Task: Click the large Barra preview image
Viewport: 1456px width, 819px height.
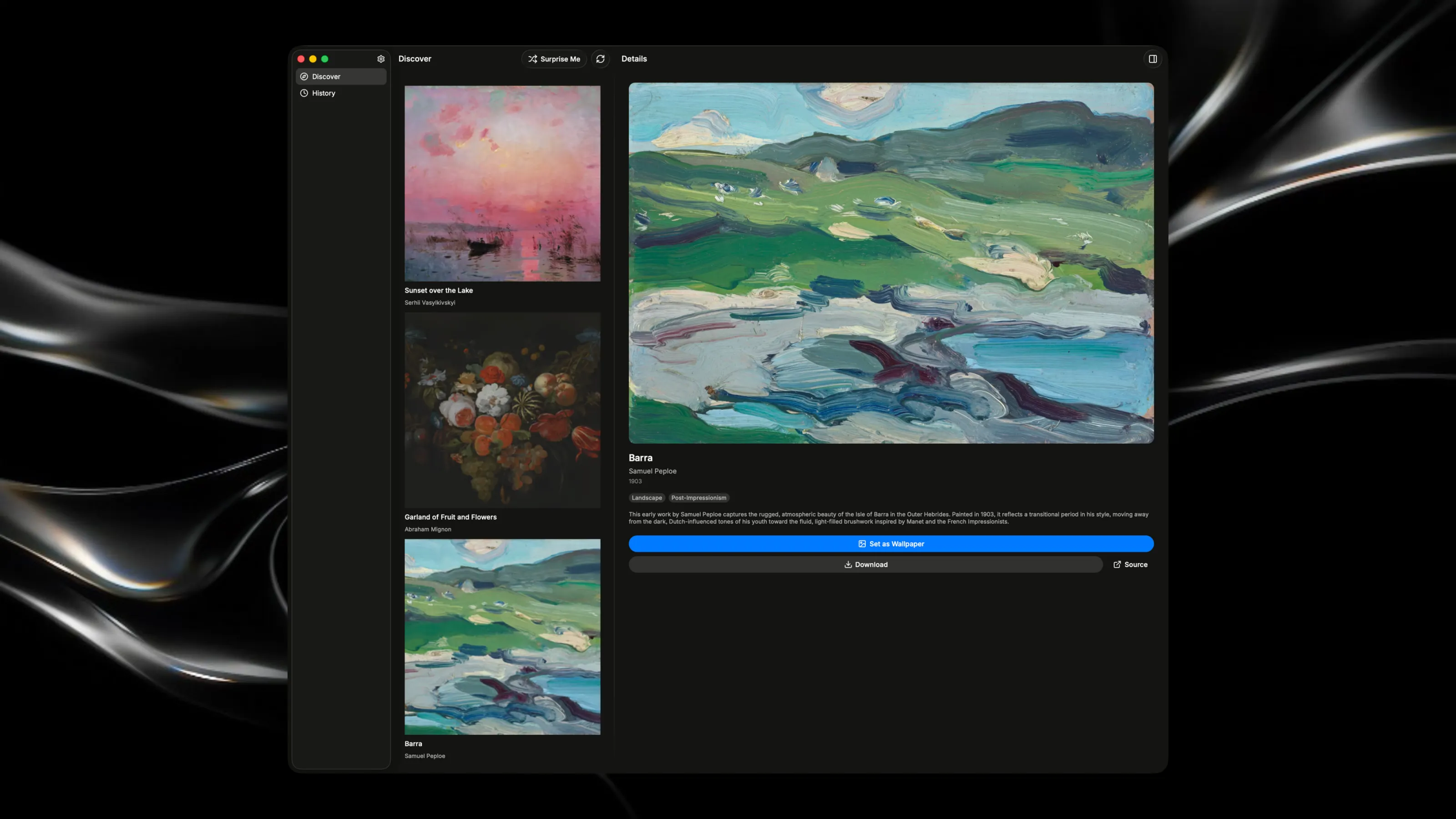Action: pos(891,263)
